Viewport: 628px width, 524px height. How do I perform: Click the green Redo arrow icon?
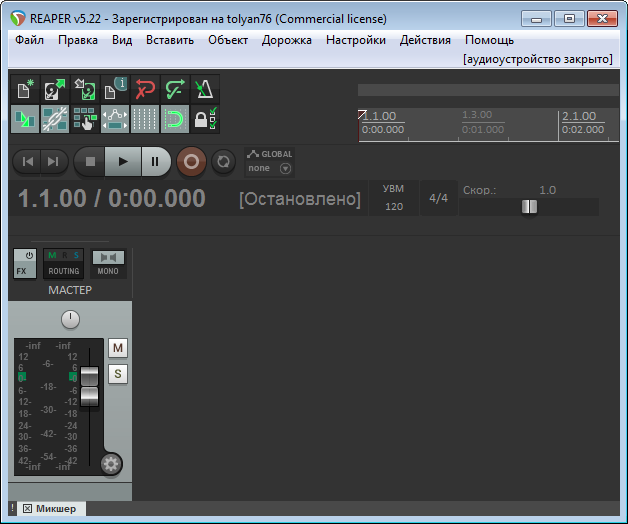point(174,89)
